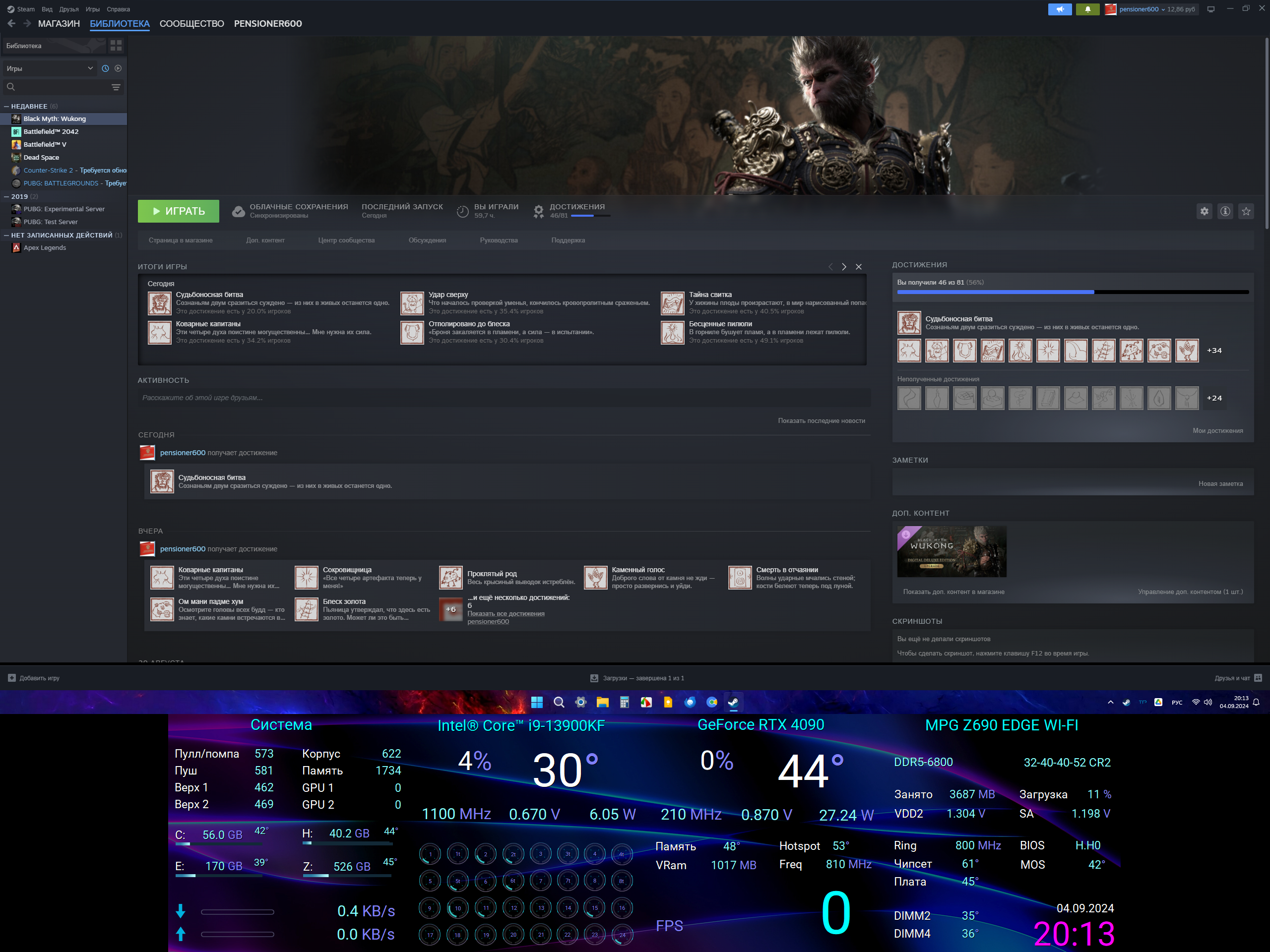1270x952 pixels.
Task: Collapse the 2019 category
Action: 6,196
